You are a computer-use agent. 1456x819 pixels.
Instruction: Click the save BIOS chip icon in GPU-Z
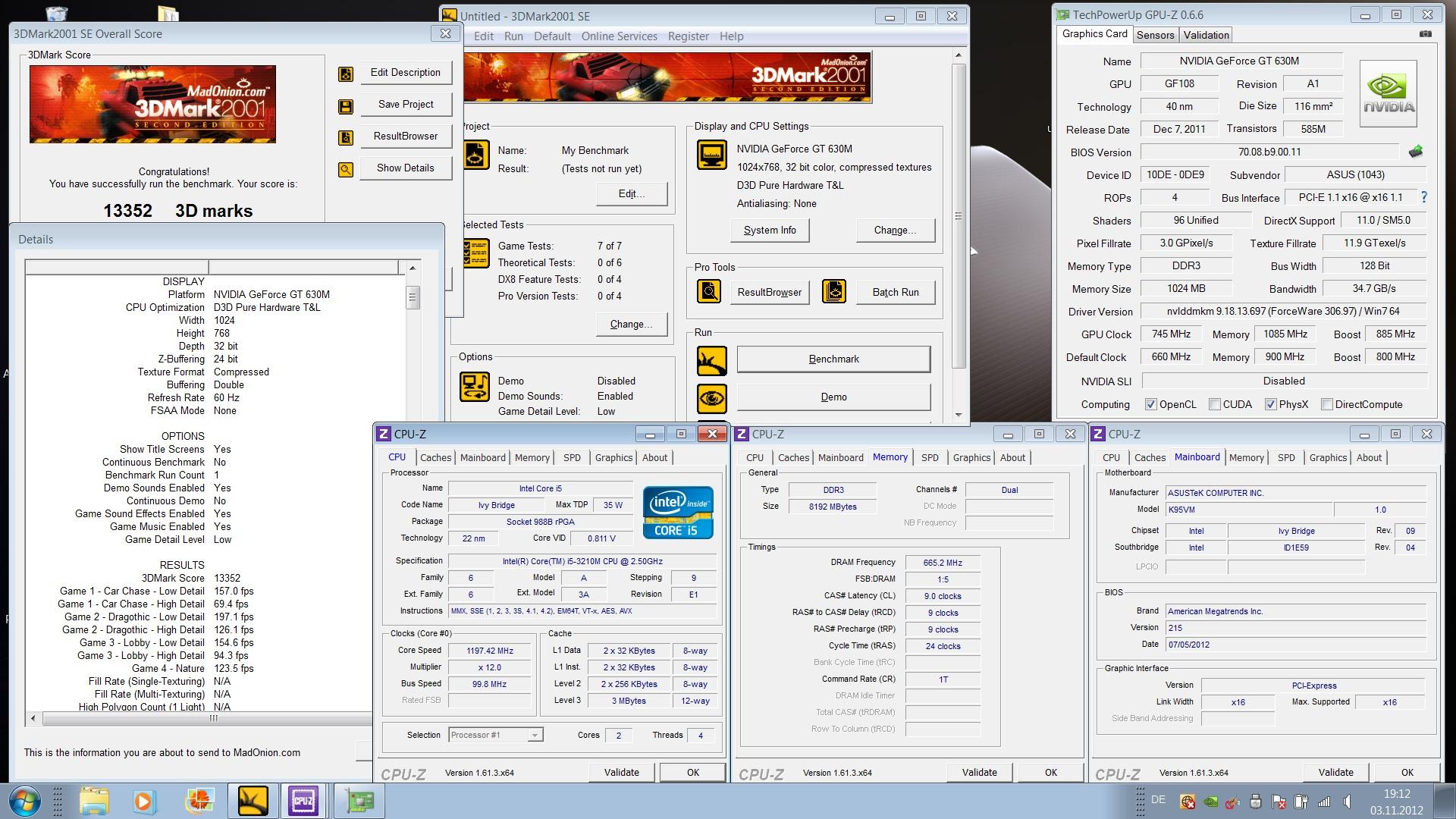(1415, 152)
